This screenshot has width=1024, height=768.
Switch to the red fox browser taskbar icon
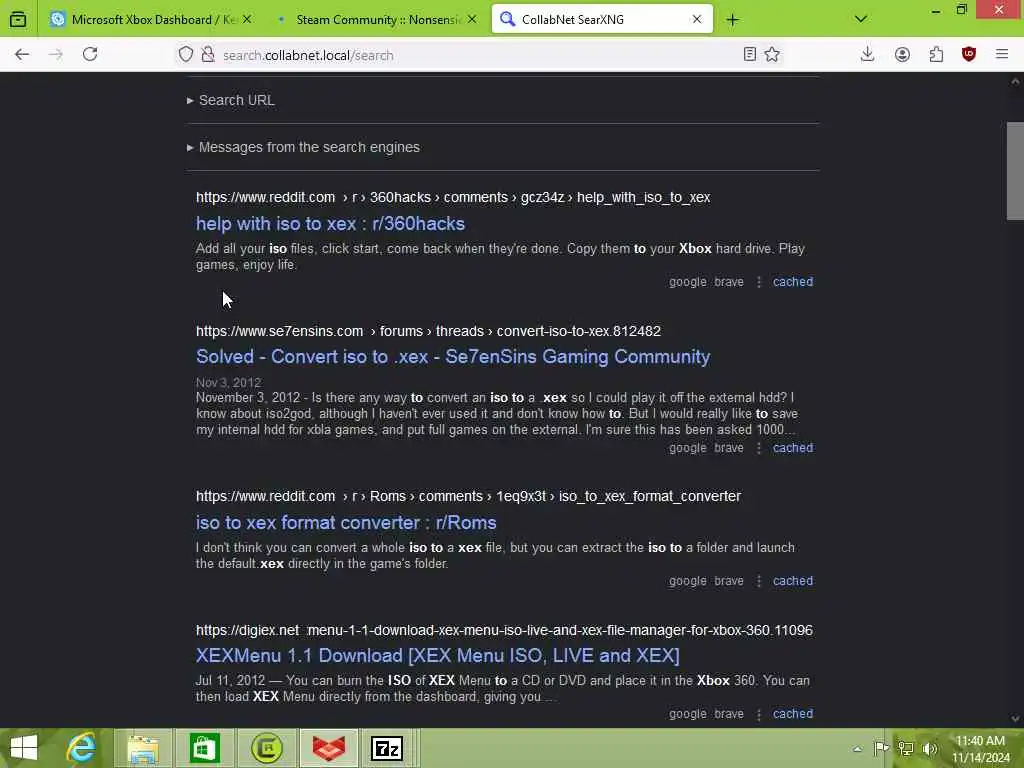[x=328, y=748]
